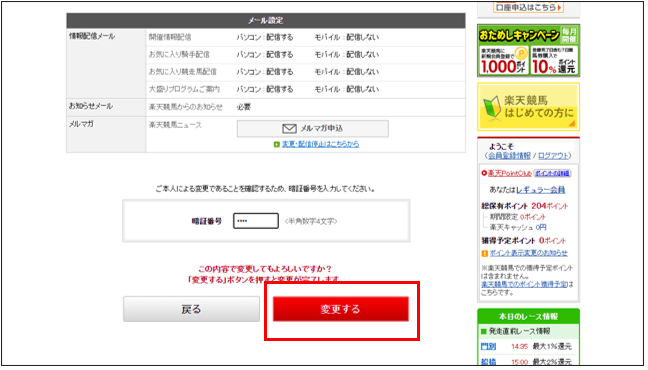The height and width of the screenshot is (370, 648).
Task: Click the 開催情報配信 row label
Action: coord(170,37)
